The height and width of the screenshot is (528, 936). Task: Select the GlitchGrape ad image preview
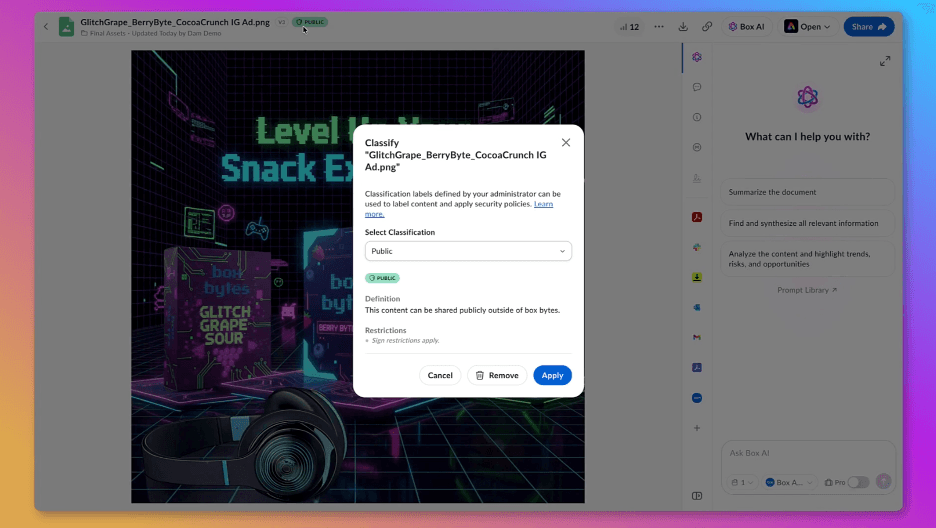[x=358, y=277]
